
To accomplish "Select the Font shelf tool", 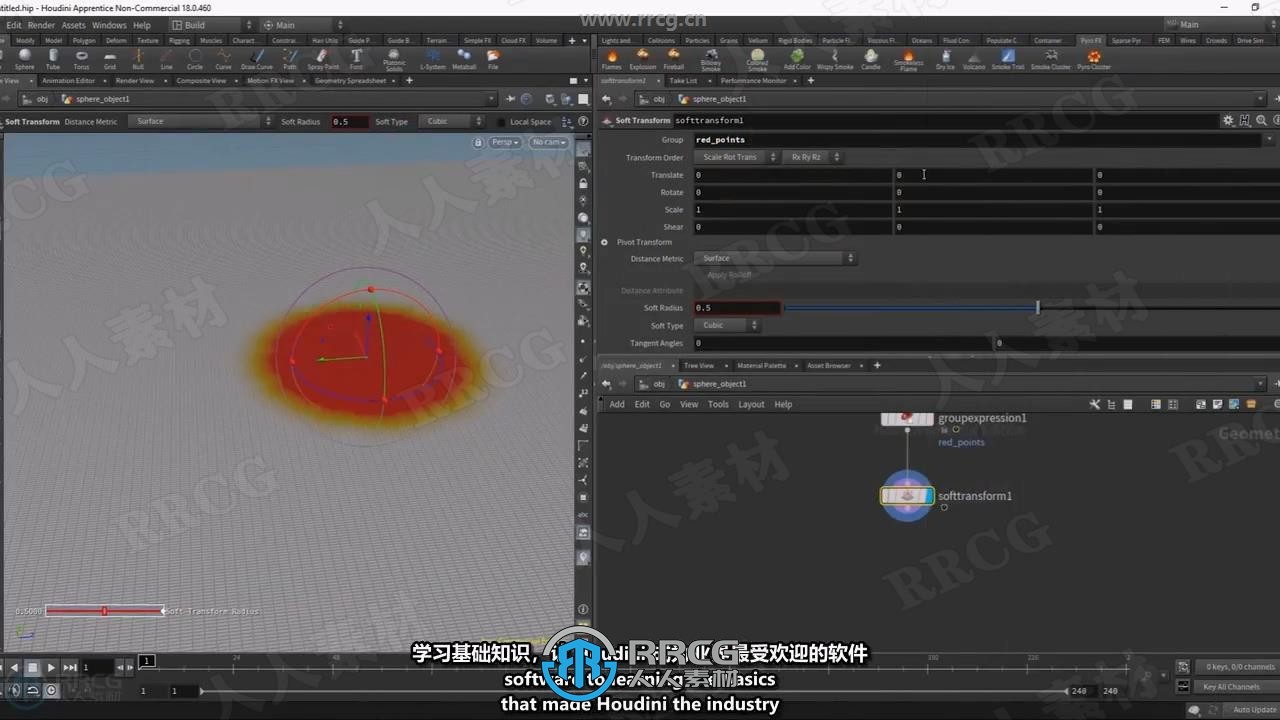I will coord(356,59).
